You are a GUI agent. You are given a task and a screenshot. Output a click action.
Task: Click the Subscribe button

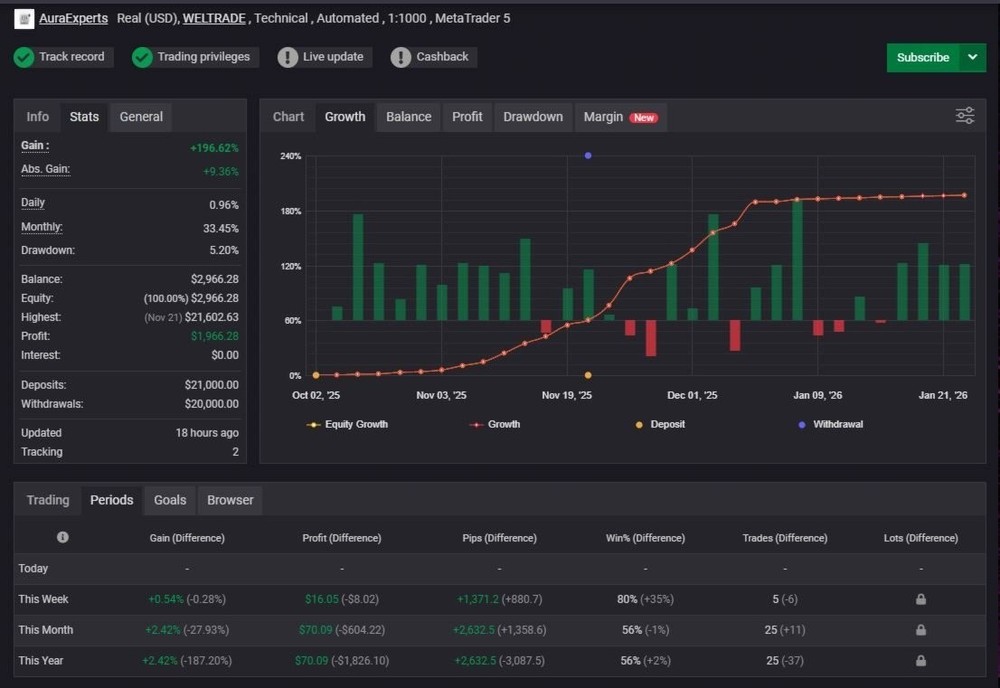pyautogui.click(x=921, y=58)
